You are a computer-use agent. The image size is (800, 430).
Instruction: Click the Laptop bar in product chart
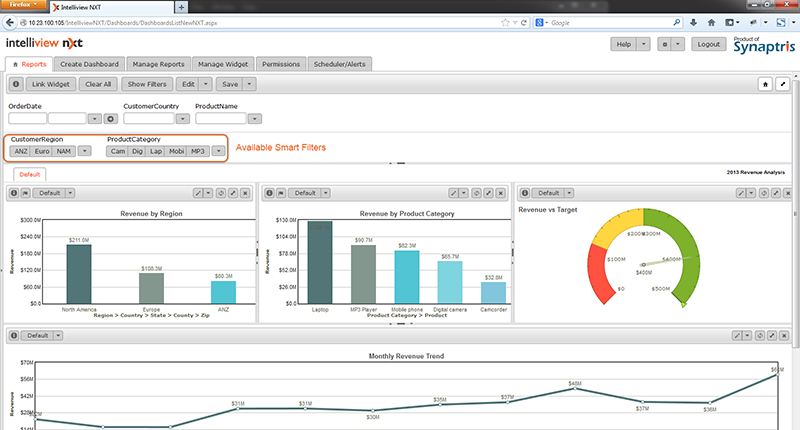tap(320, 262)
